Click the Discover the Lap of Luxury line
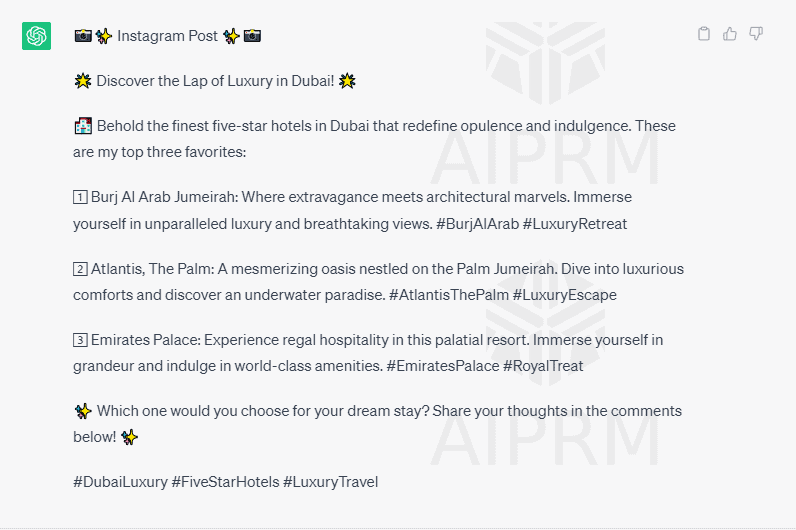Screen dimensions: 796x530 click(x=215, y=81)
